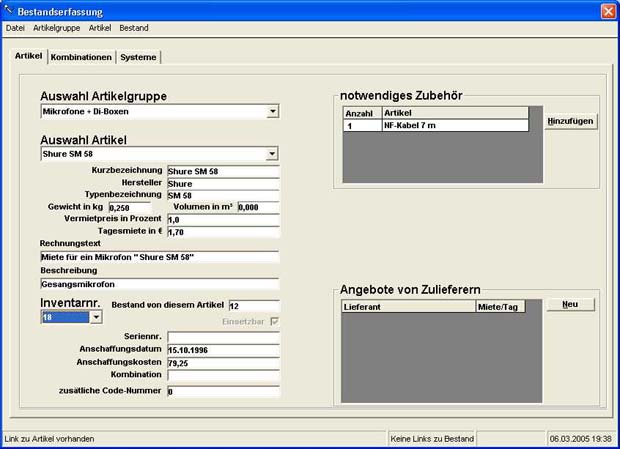Switch to the Kombinationen tab

pos(81,57)
